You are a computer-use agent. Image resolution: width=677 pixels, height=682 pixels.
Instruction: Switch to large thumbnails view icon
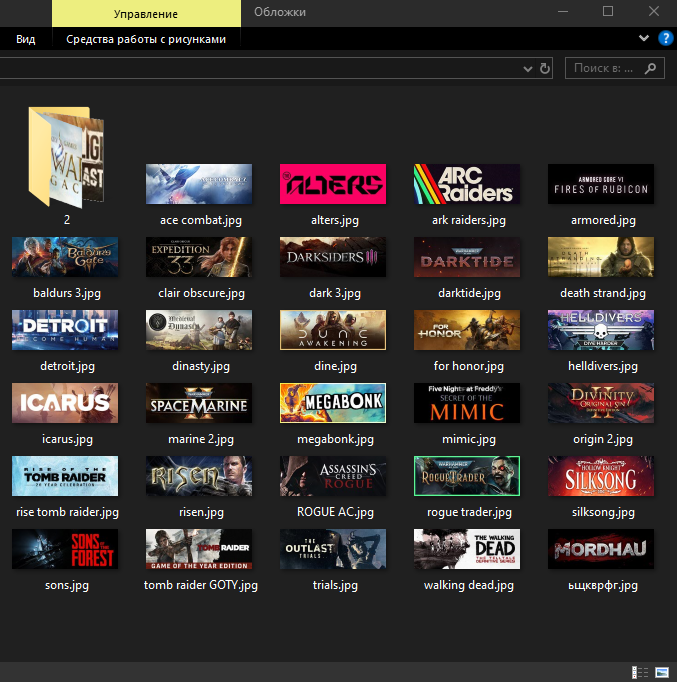(x=662, y=672)
